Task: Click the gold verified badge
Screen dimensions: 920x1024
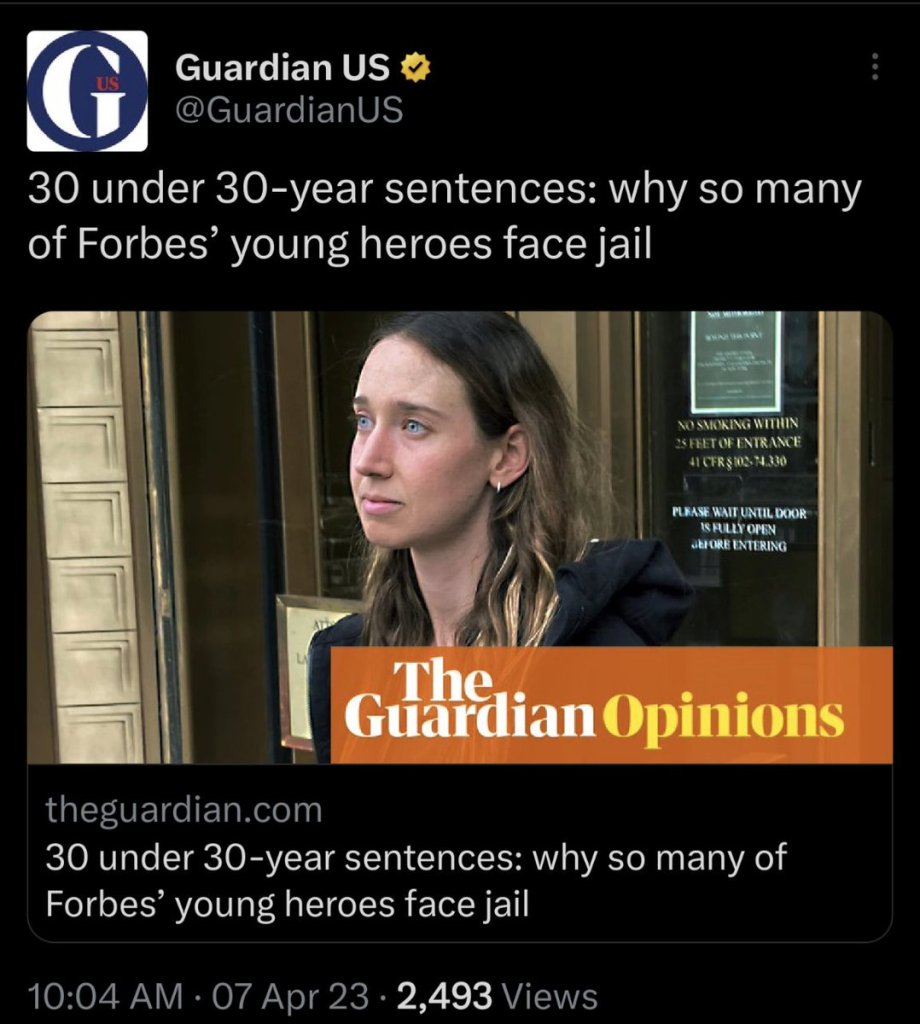Action: click(x=416, y=68)
